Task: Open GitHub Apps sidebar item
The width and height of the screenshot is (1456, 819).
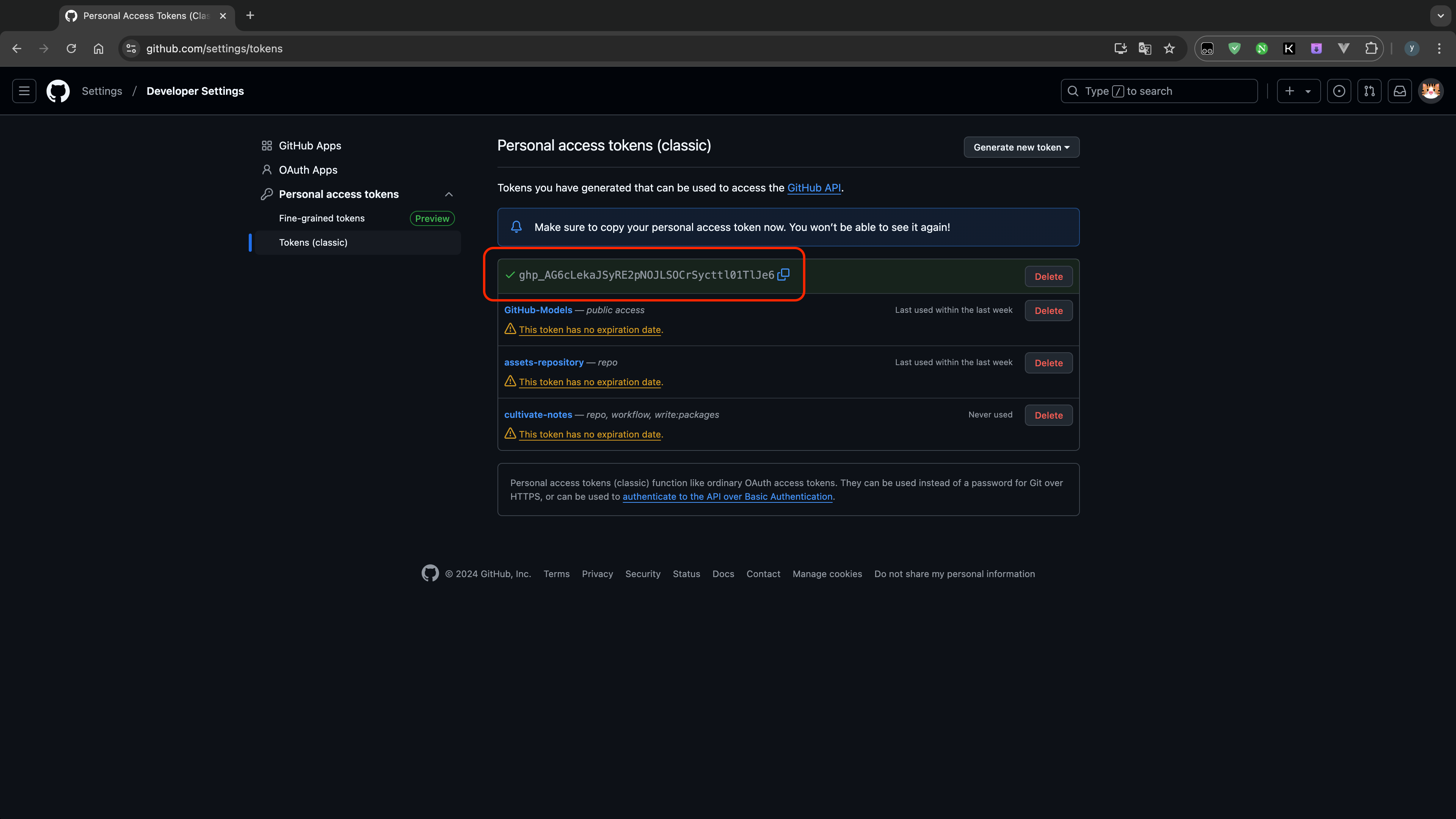Action: tap(310, 146)
